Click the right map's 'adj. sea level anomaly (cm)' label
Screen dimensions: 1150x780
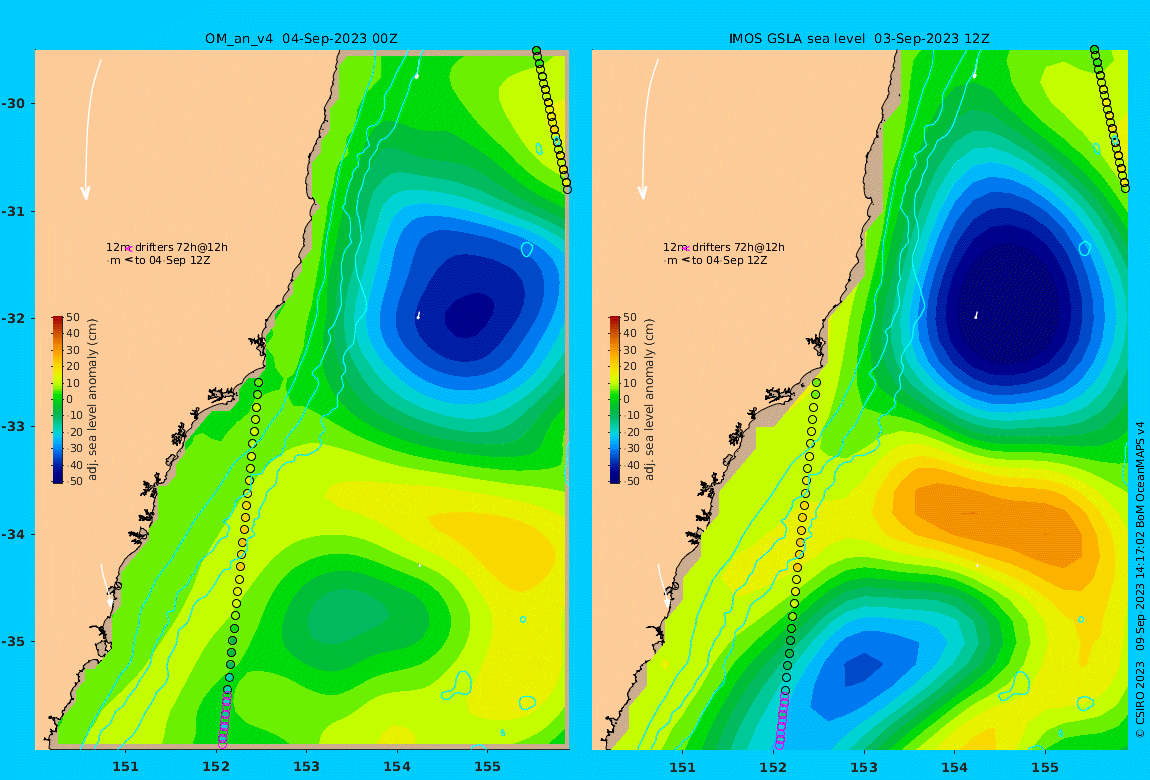tap(650, 400)
